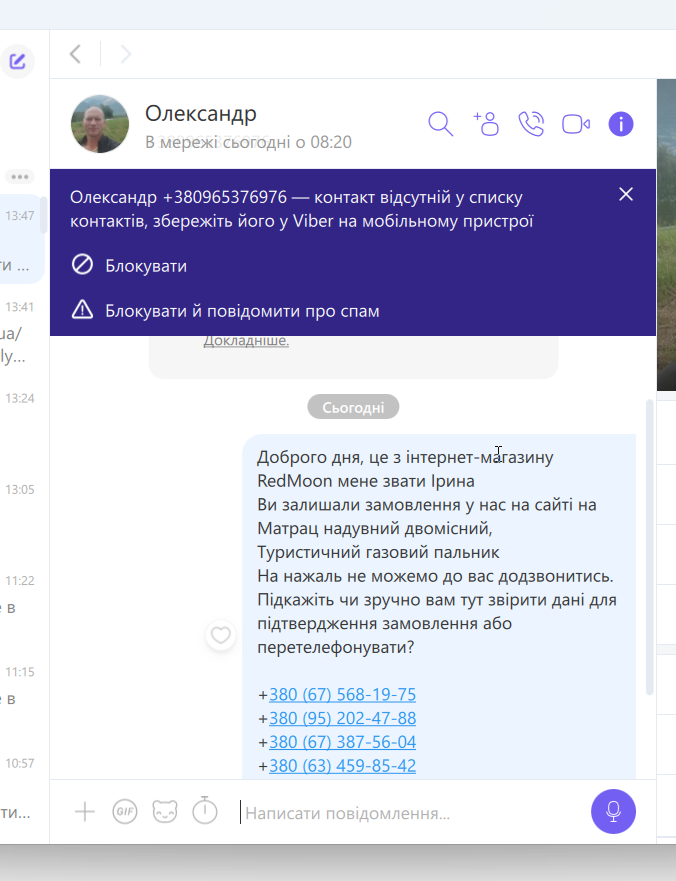Search within the chat with Олександр
The image size is (676, 881).
coord(441,124)
